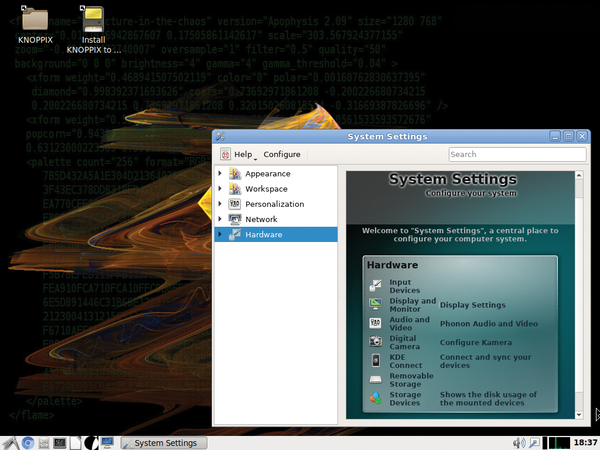
Task: Click the scrollbar up arrow in the welcome pane
Action: 579,175
